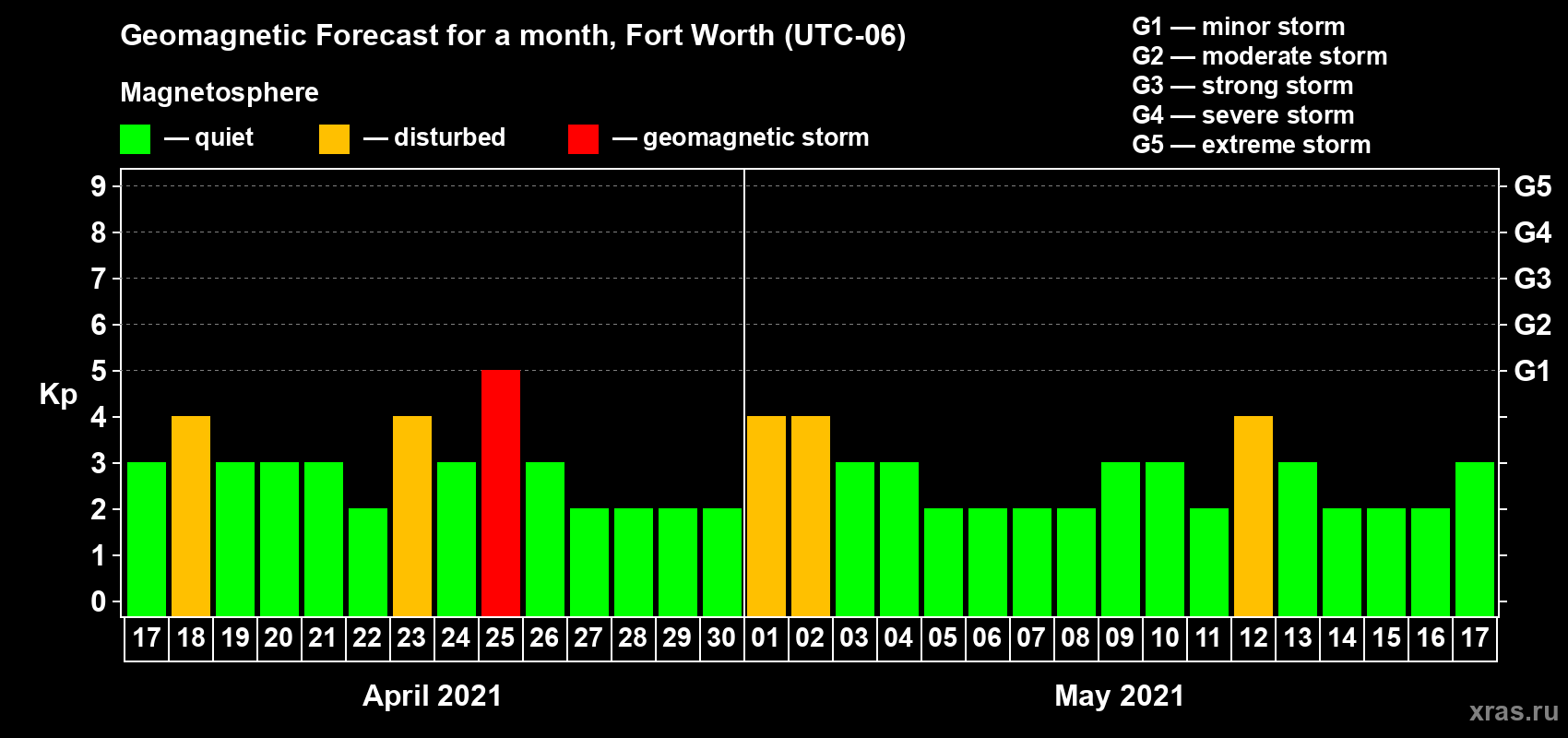1568x738 pixels.
Task: Select the green bar for May 04
Action: click(899, 539)
